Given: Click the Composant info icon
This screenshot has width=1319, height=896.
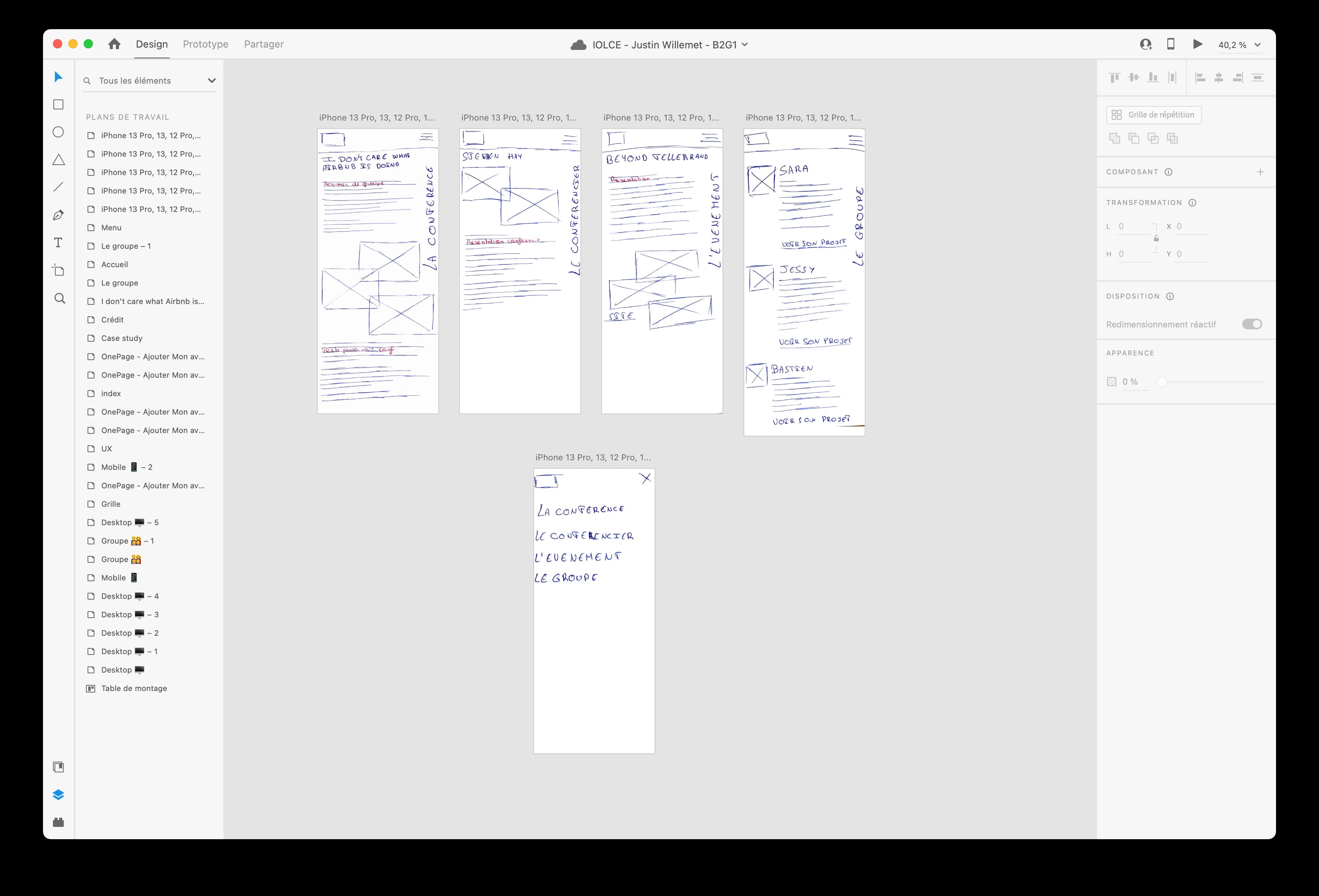Looking at the screenshot, I should pos(1169,172).
